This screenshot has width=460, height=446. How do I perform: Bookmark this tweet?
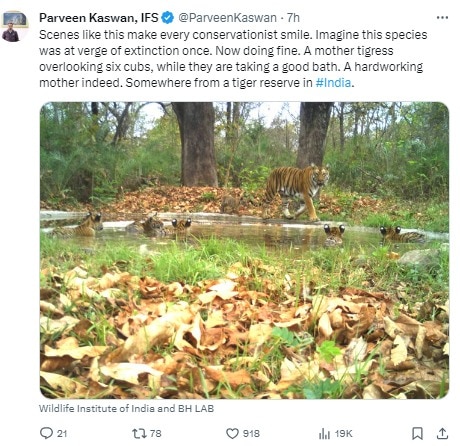[417, 433]
